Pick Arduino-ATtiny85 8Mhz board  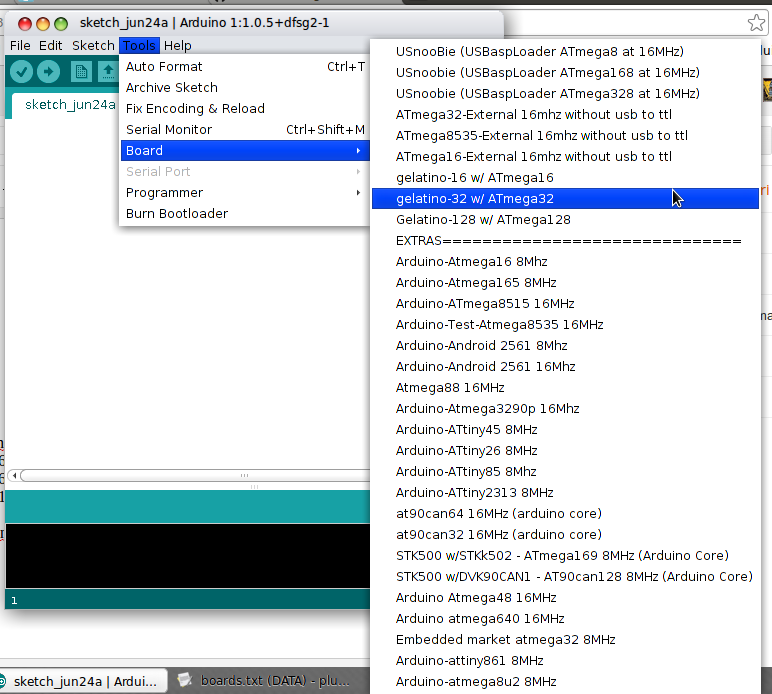[565, 472]
